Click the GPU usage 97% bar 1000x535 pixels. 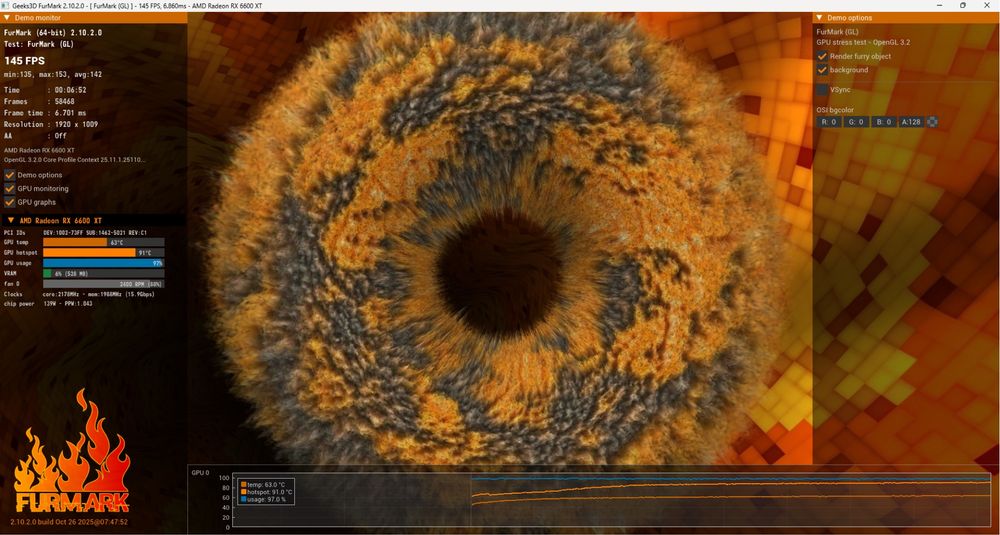103,263
